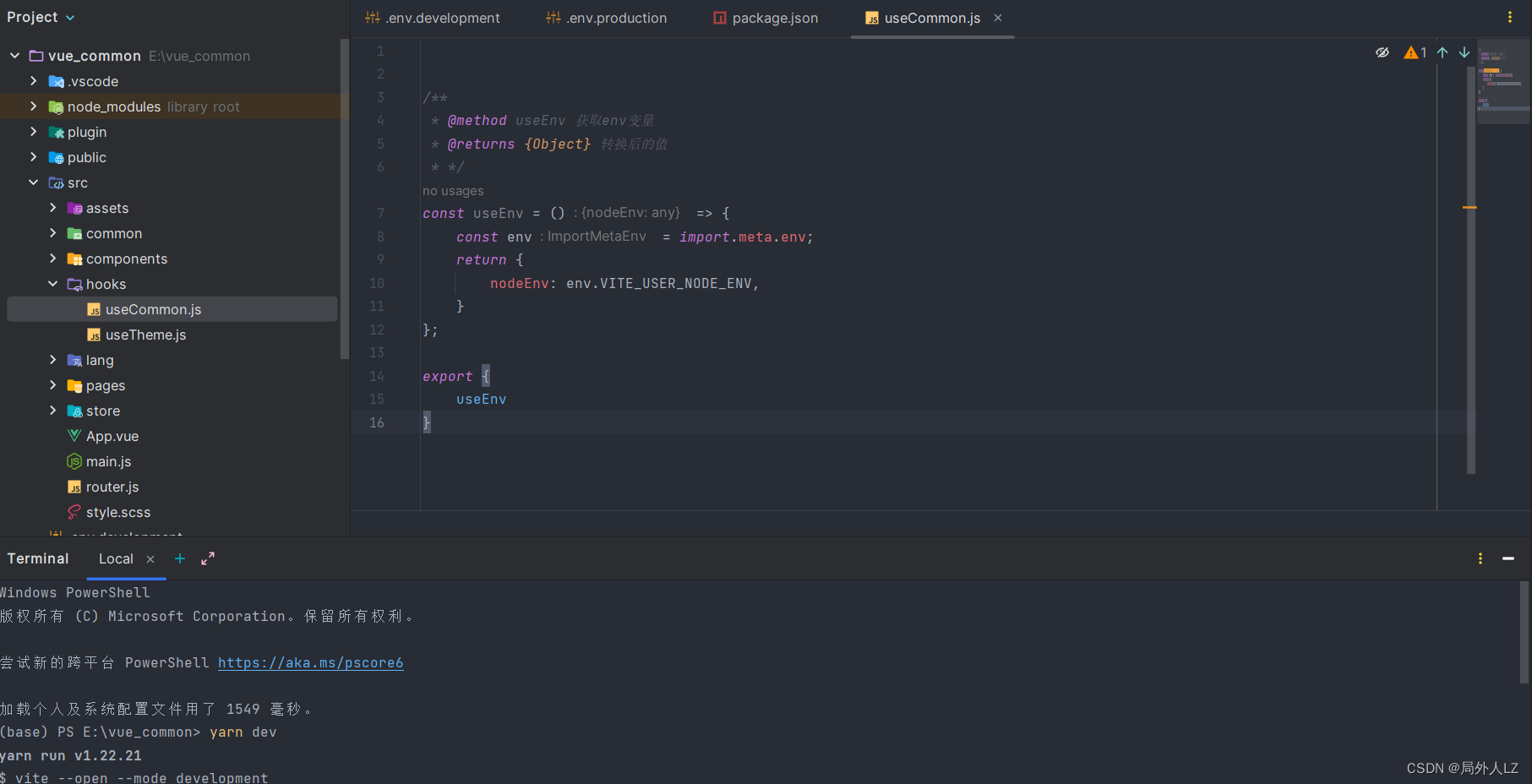This screenshot has width=1532, height=784.
Task: Expand the assets folder
Action: (52, 208)
